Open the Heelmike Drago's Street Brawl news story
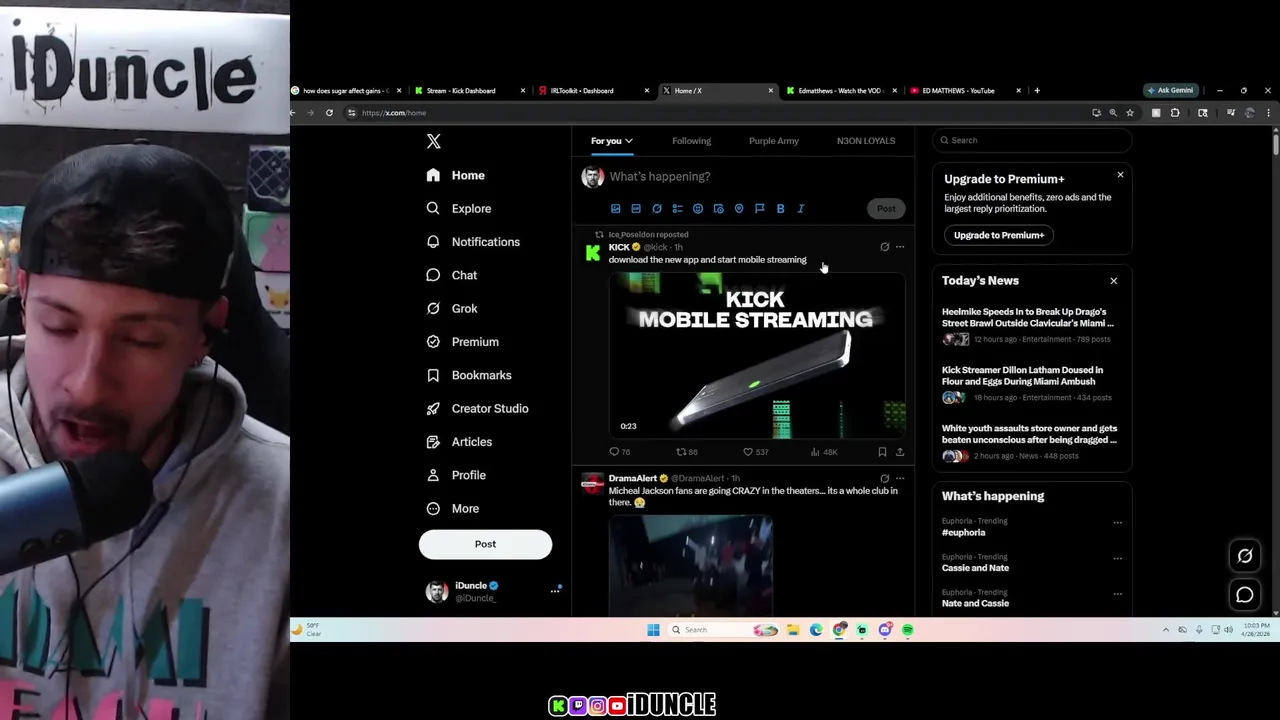This screenshot has width=1280, height=720. click(1031, 325)
